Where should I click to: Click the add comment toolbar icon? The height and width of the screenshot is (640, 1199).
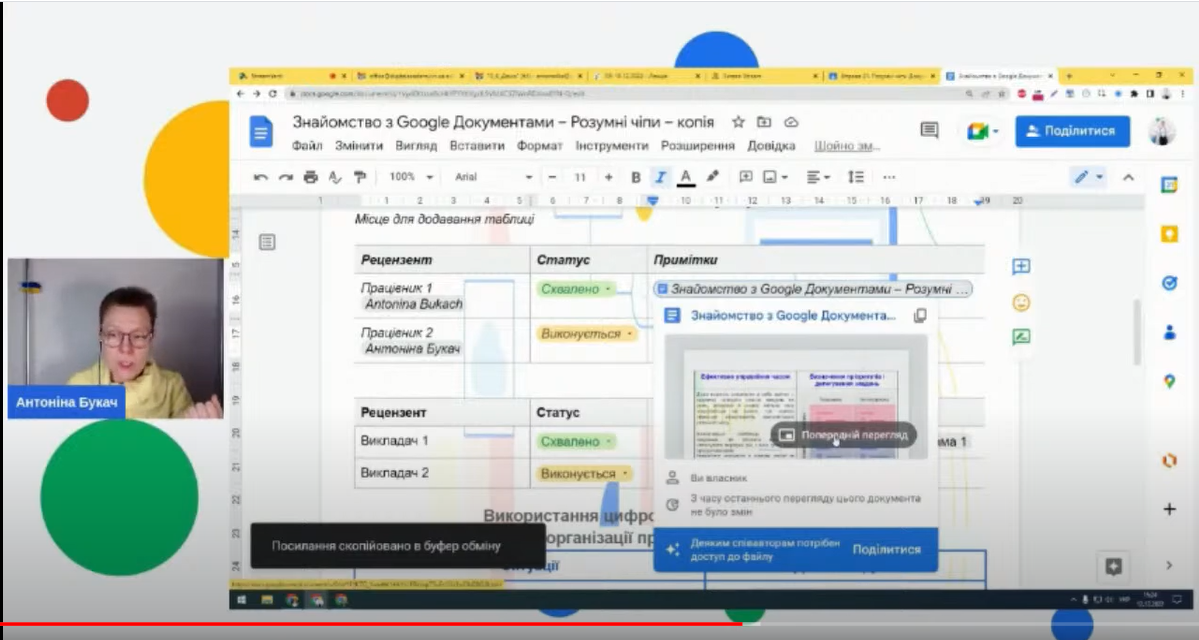(x=746, y=177)
